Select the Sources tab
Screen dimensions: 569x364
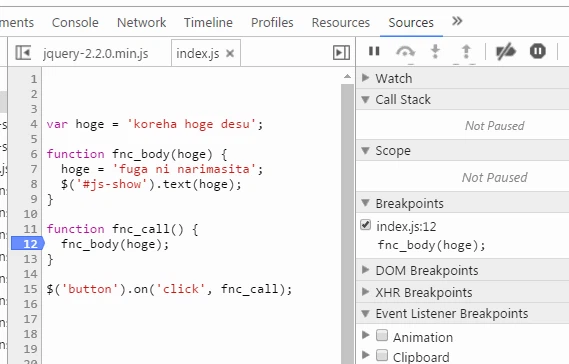pos(411,23)
